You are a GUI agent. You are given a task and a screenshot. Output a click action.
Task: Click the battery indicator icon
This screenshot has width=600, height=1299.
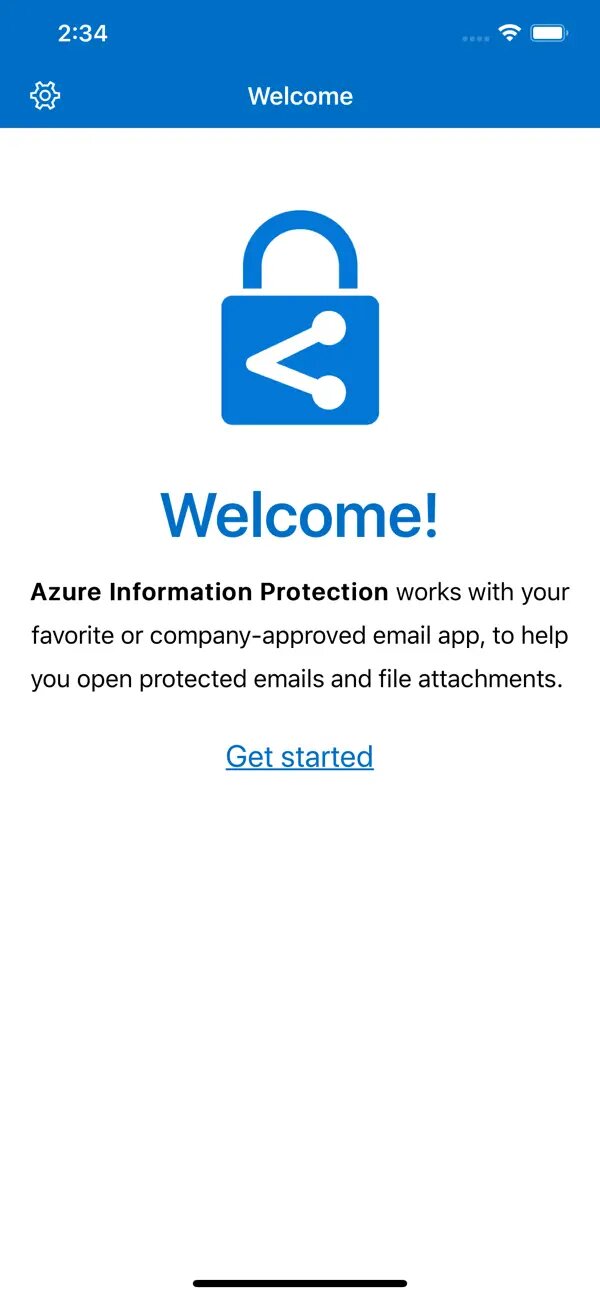click(x=550, y=33)
